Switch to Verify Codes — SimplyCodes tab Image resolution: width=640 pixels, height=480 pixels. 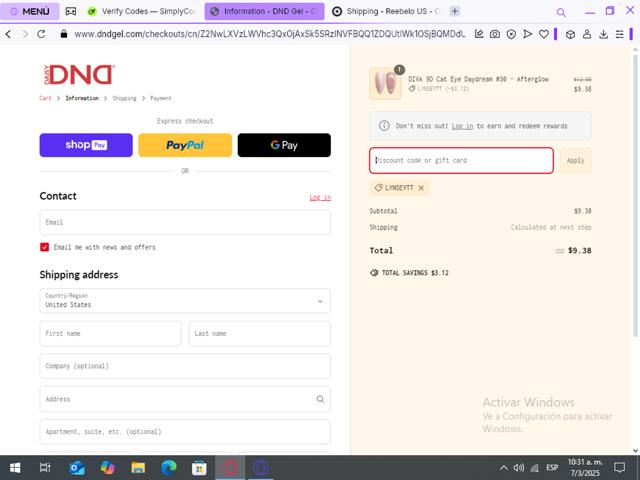(x=142, y=11)
